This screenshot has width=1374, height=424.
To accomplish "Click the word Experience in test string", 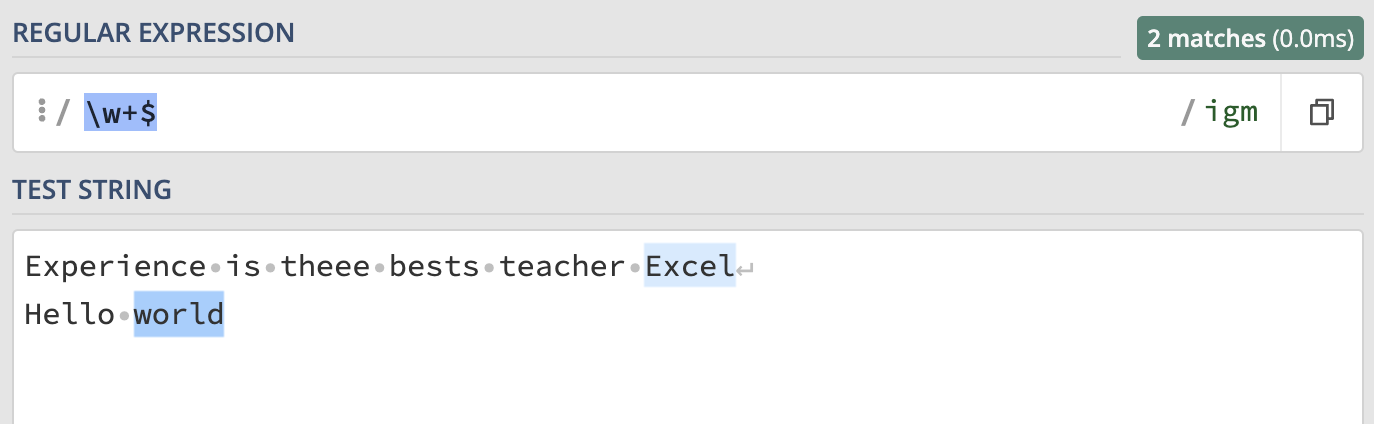I will click(115, 267).
